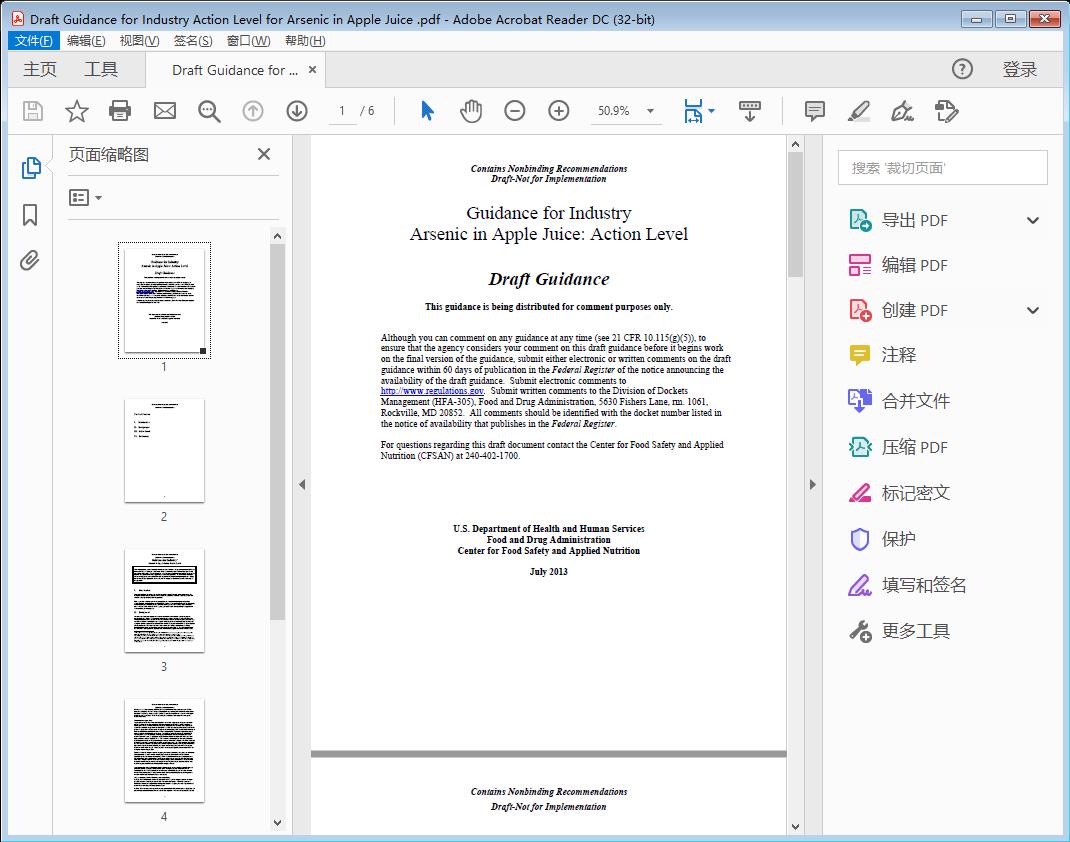Click the Print icon

click(x=120, y=111)
